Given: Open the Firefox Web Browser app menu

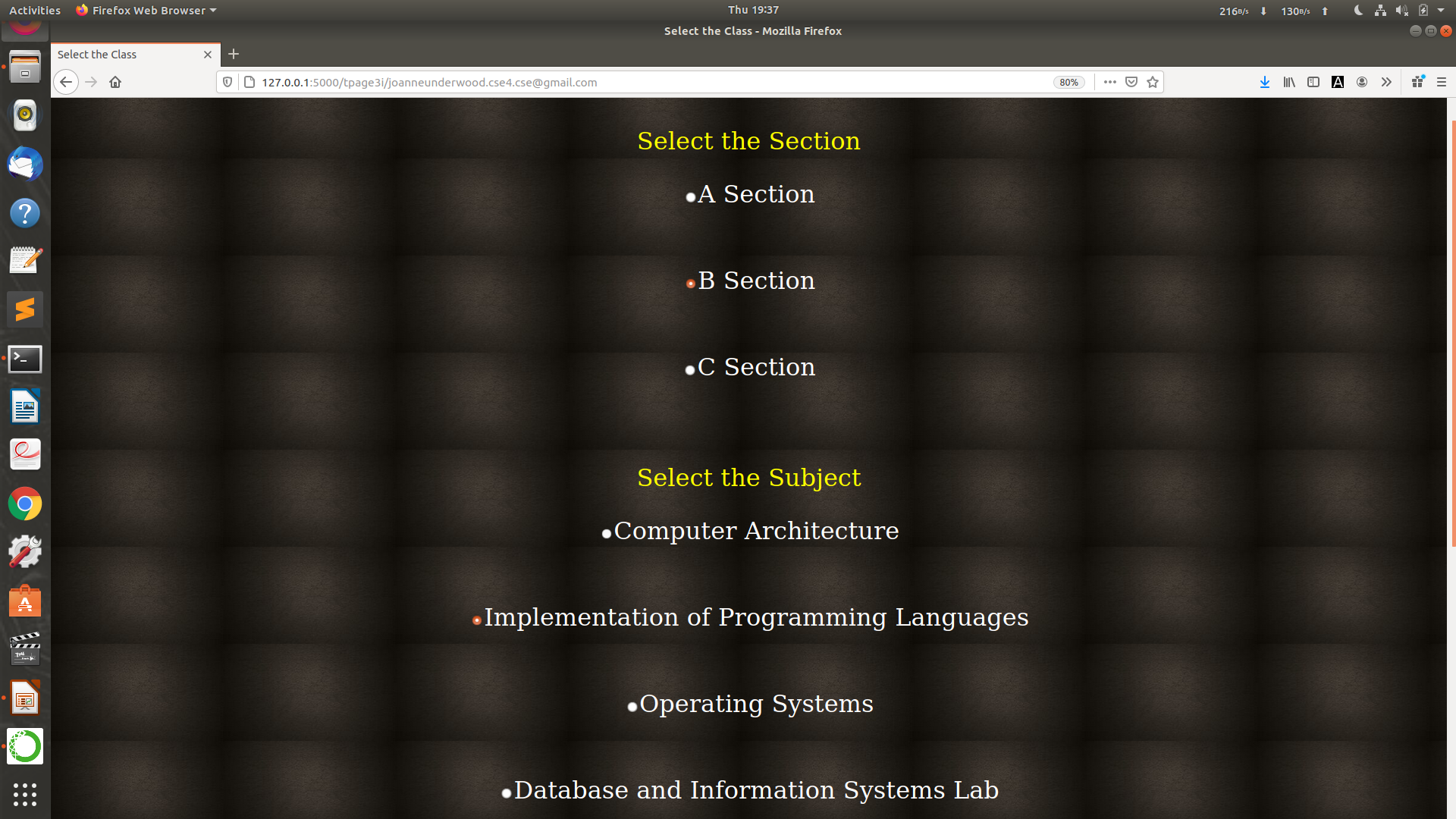Looking at the screenshot, I should (146, 10).
